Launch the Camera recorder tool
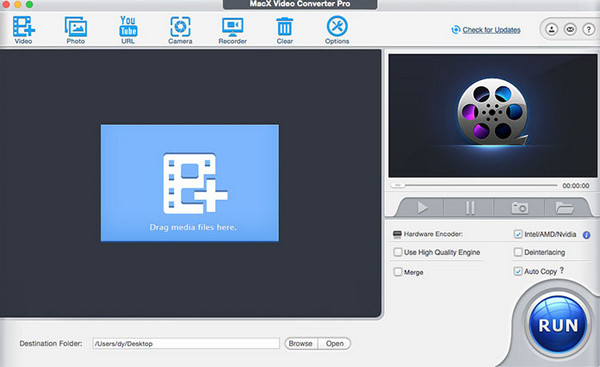Viewport: 600px width, 367px height. click(180, 29)
